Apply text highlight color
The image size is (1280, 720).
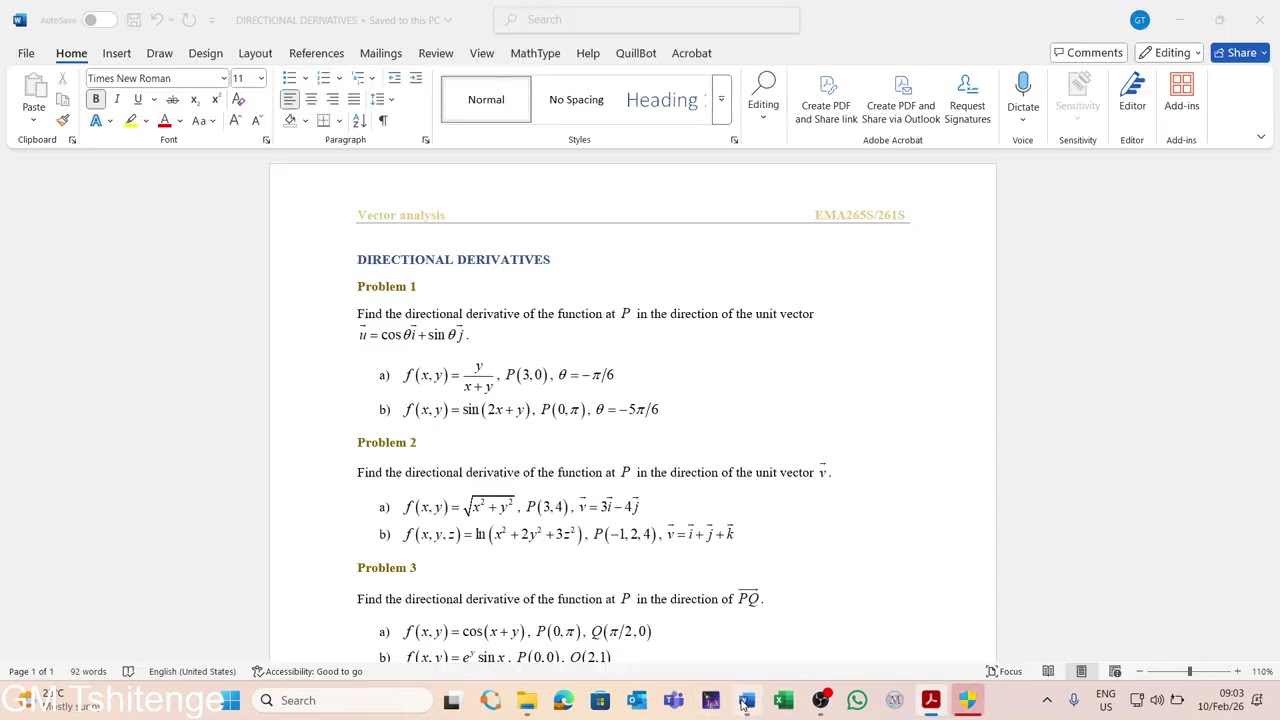click(130, 120)
